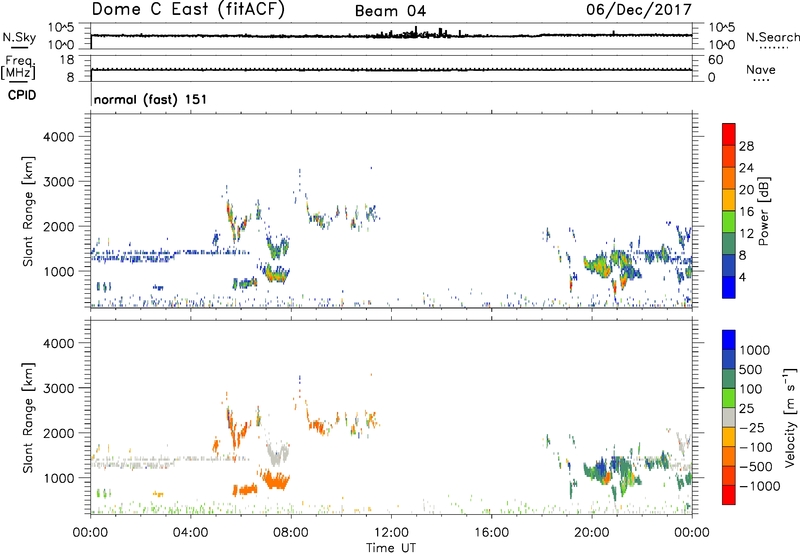Click the 'Time UT' axis title
800x554 pixels.
391,548
